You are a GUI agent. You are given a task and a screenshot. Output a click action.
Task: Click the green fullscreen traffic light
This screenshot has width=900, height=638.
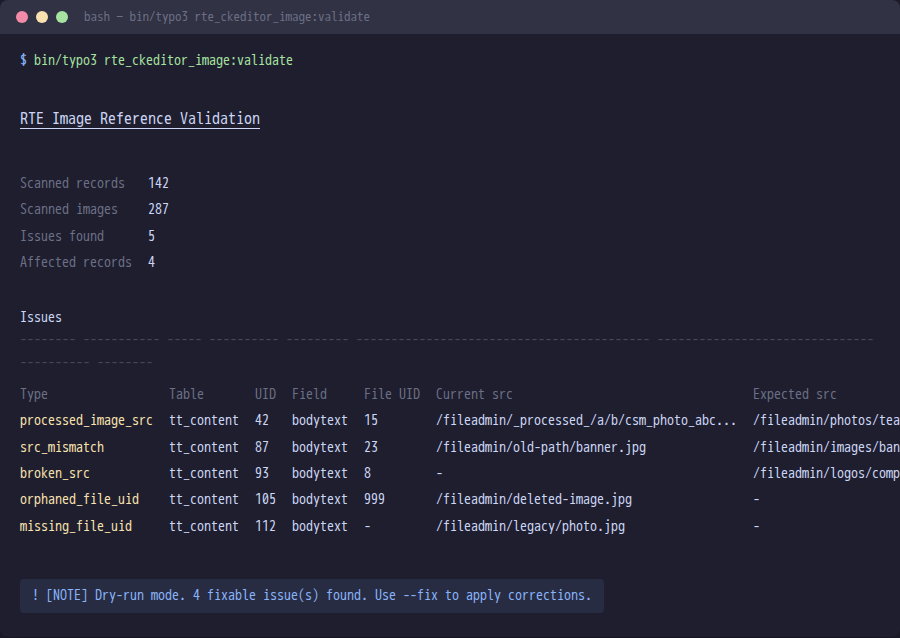point(62,17)
